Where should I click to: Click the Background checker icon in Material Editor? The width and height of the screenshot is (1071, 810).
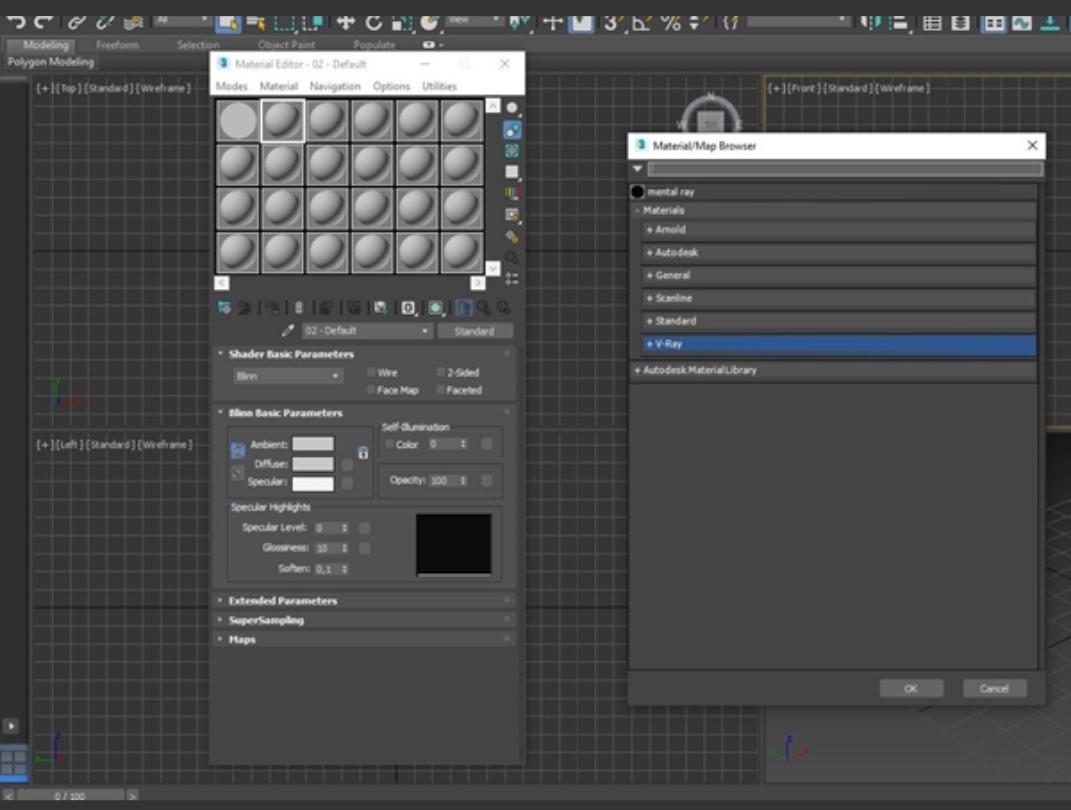click(512, 151)
